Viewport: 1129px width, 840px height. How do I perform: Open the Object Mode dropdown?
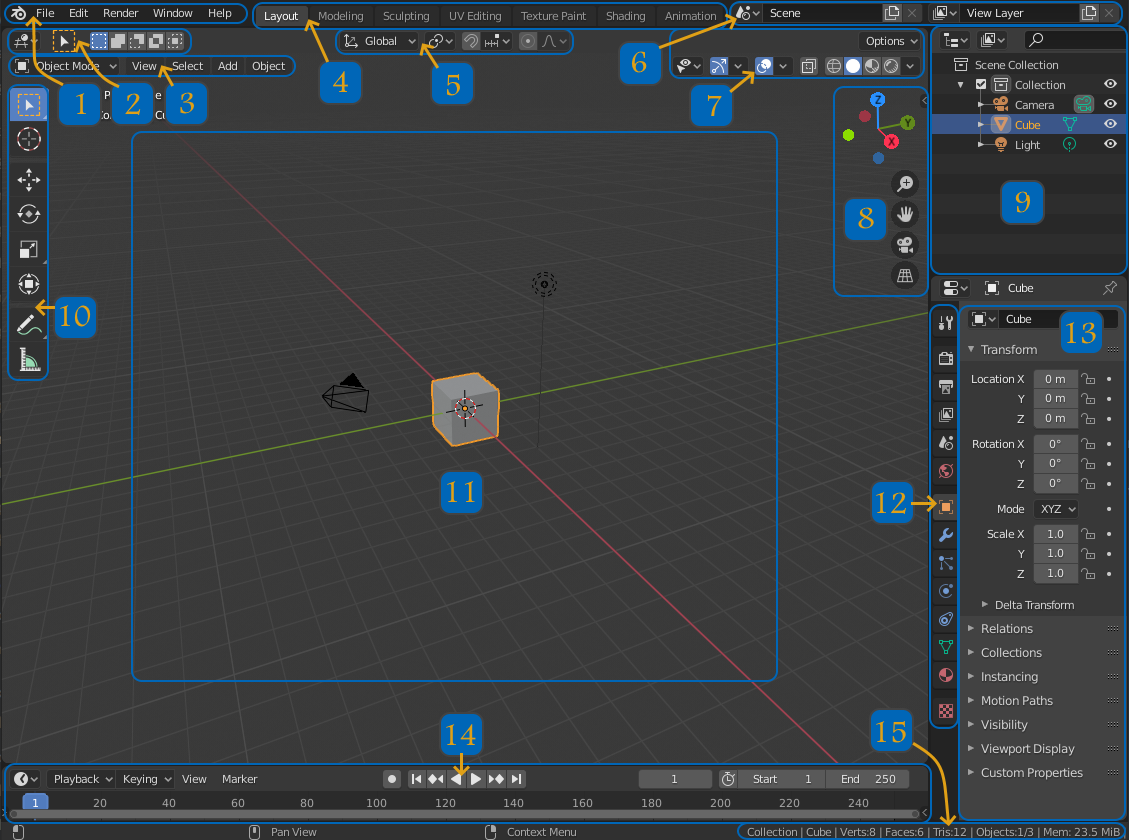click(68, 66)
